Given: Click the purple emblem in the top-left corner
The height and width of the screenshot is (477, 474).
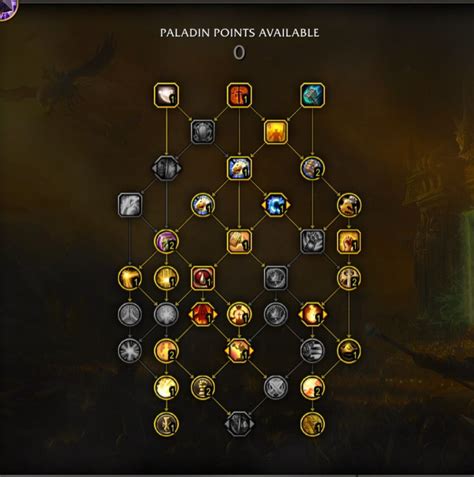Looking at the screenshot, I should tap(7, 9).
